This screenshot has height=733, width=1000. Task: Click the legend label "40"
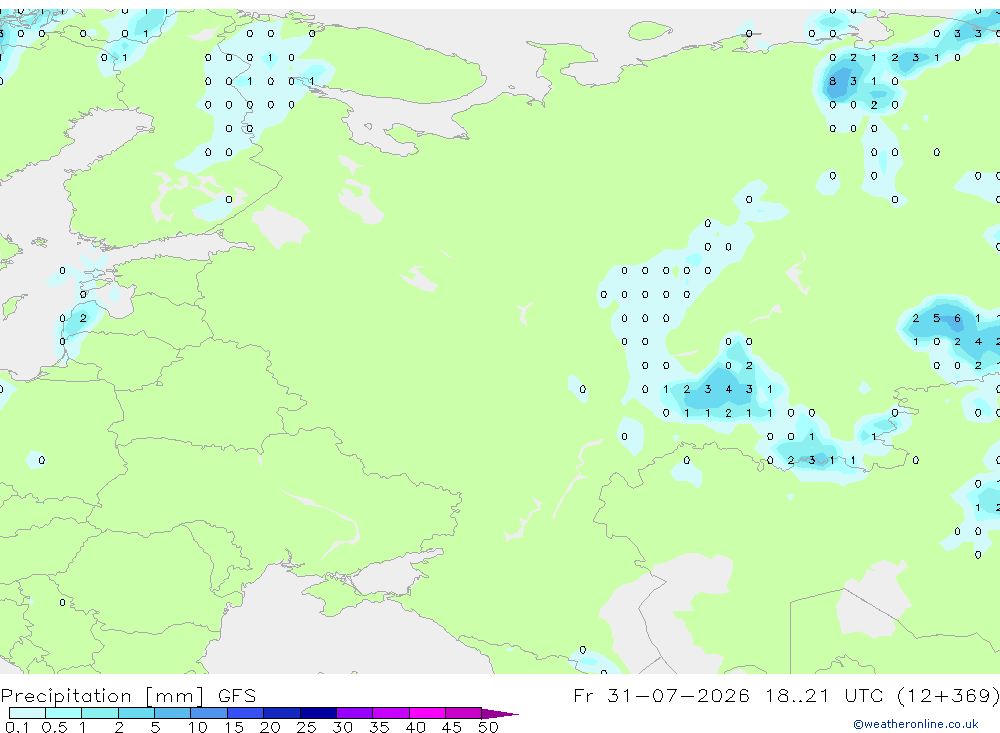(415, 727)
